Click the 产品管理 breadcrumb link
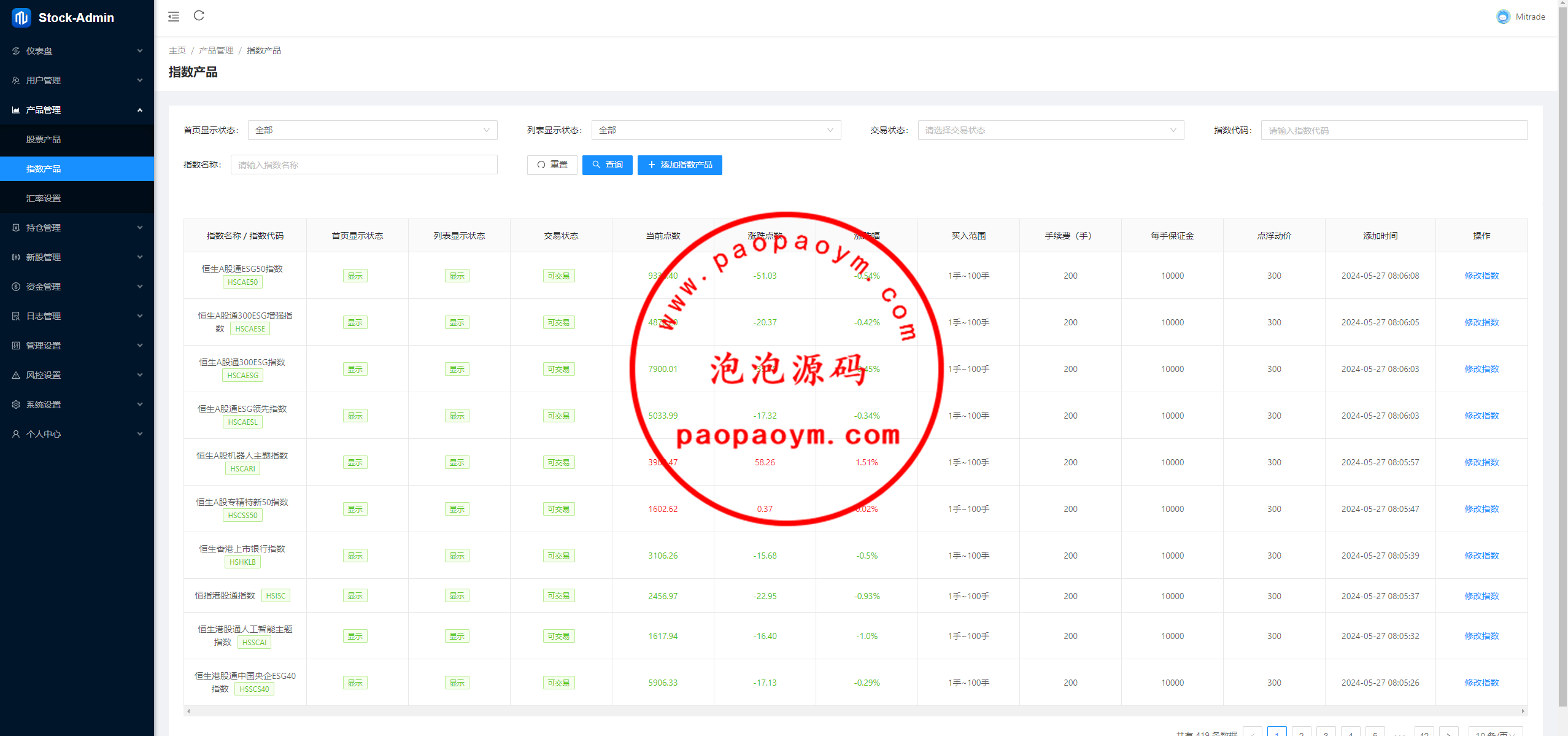This screenshot has height=736, width=1568. pos(216,50)
